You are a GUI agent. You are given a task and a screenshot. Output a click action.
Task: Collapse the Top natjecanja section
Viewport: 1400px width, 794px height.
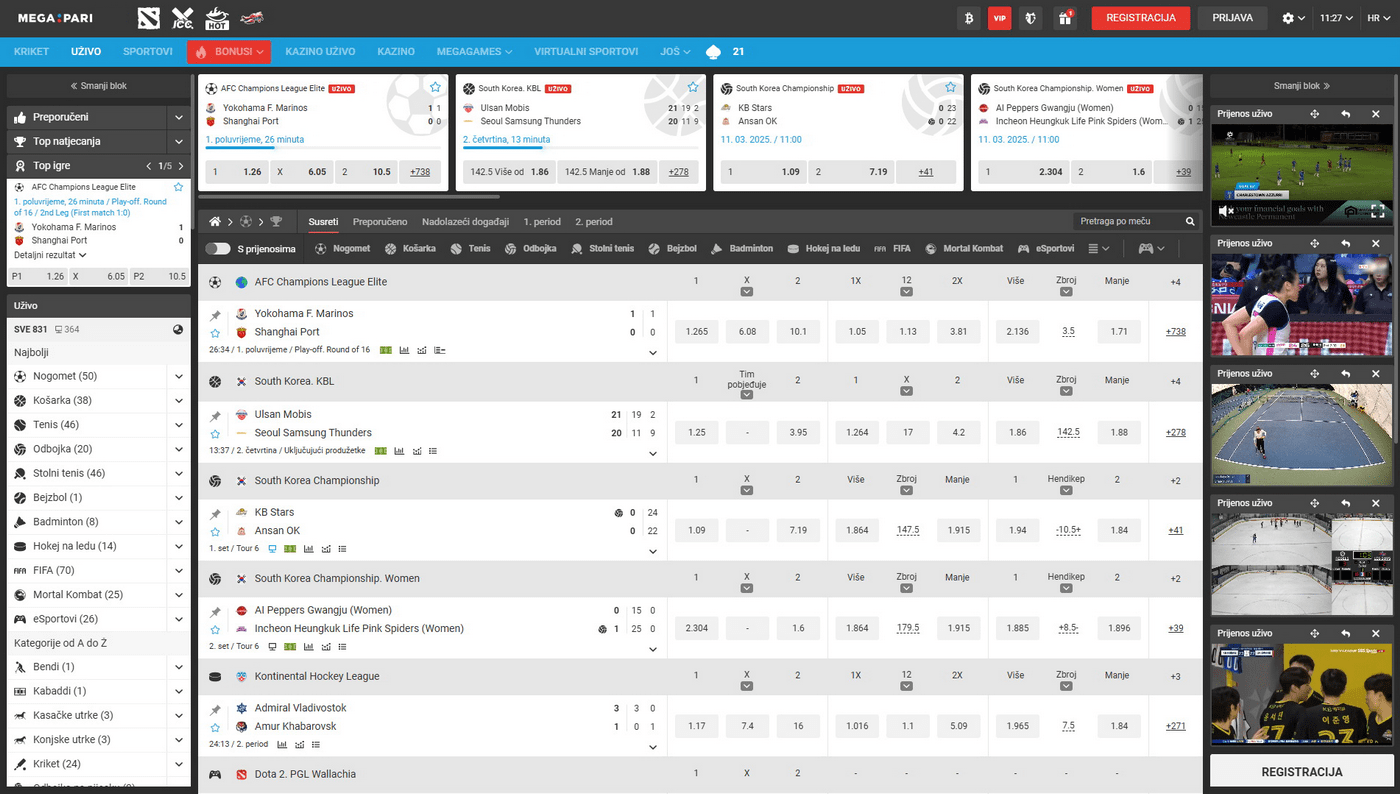[x=178, y=142]
